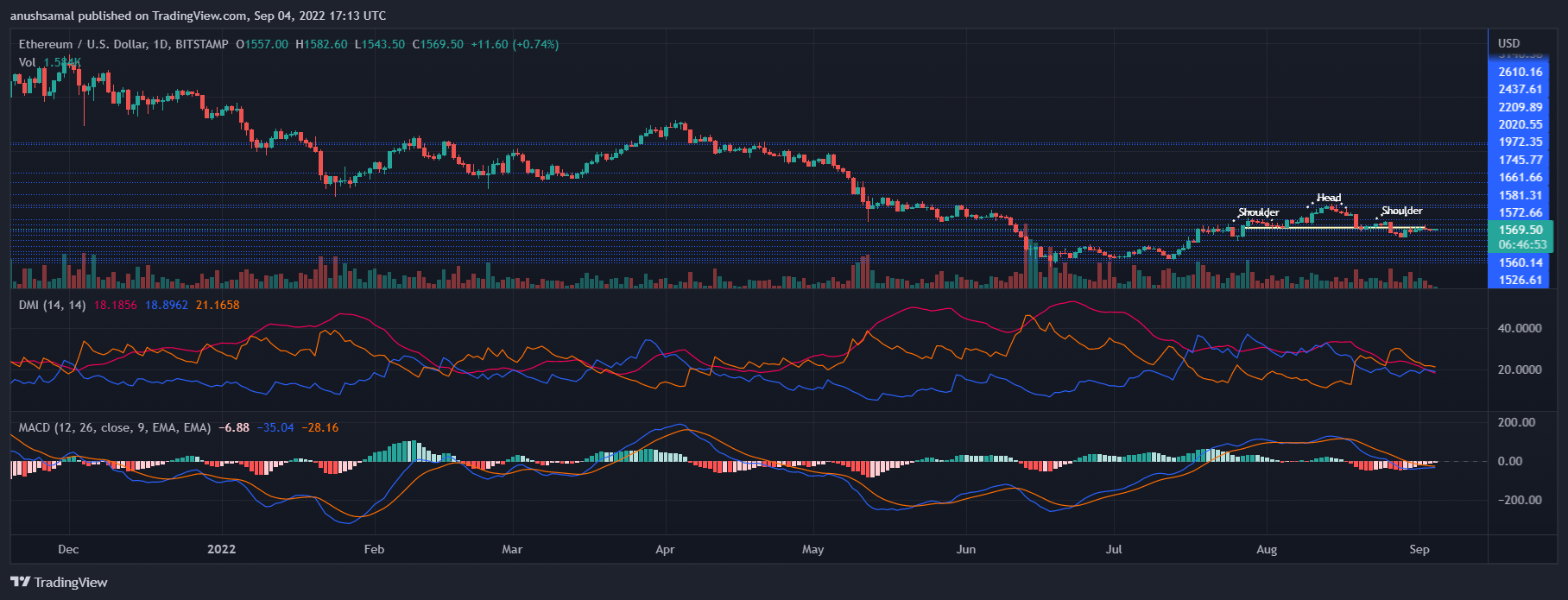
Task: Click the Mar label on time axis
Action: point(512,549)
